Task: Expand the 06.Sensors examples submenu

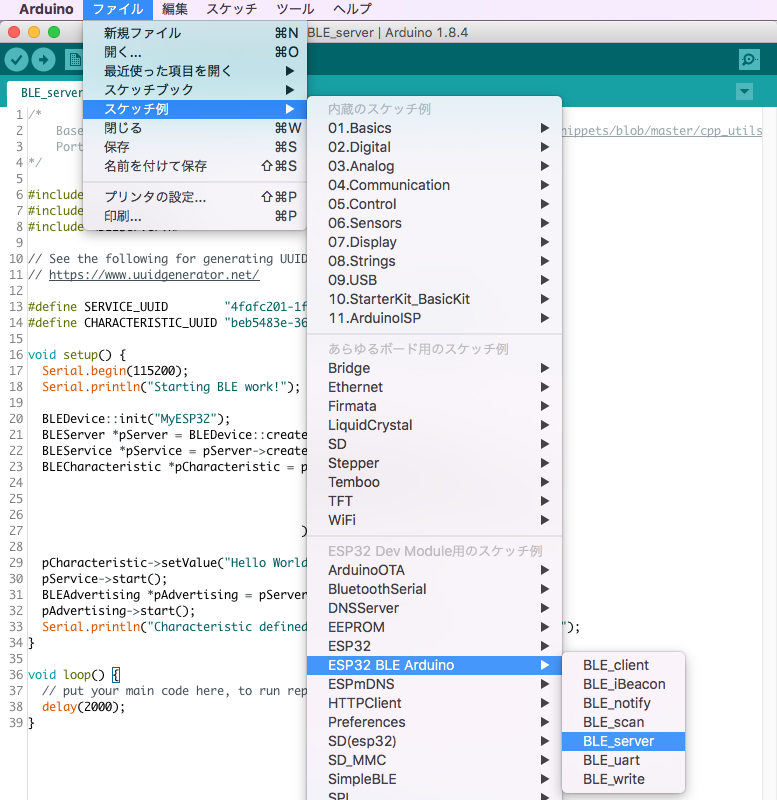Action: tap(435, 223)
